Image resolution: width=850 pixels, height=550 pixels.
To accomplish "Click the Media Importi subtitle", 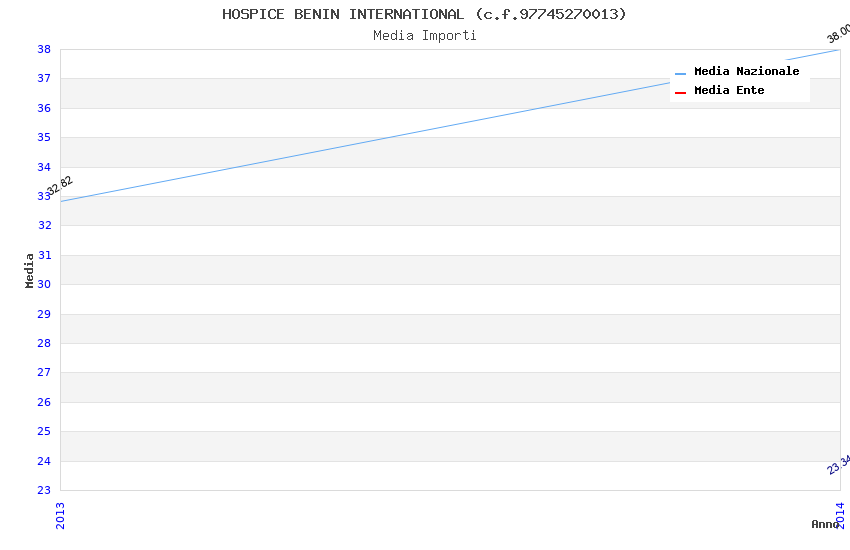I will (x=425, y=36).
